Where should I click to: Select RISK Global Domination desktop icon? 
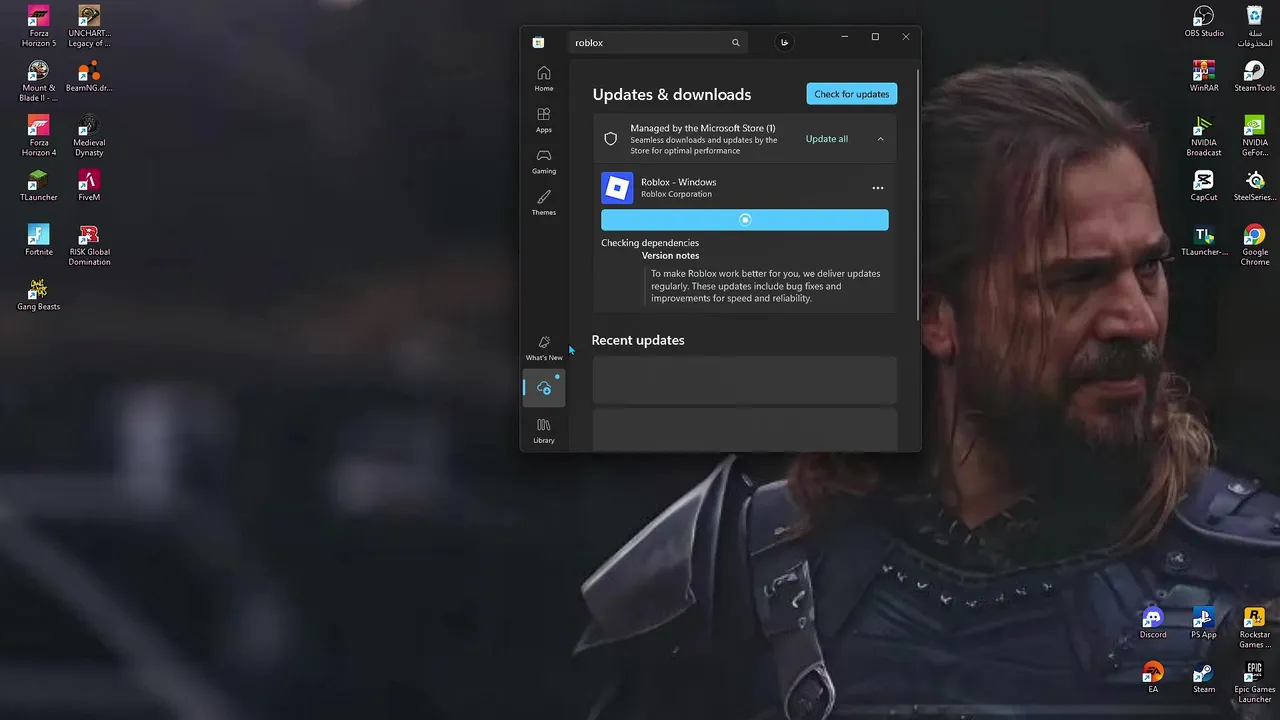coord(89,246)
